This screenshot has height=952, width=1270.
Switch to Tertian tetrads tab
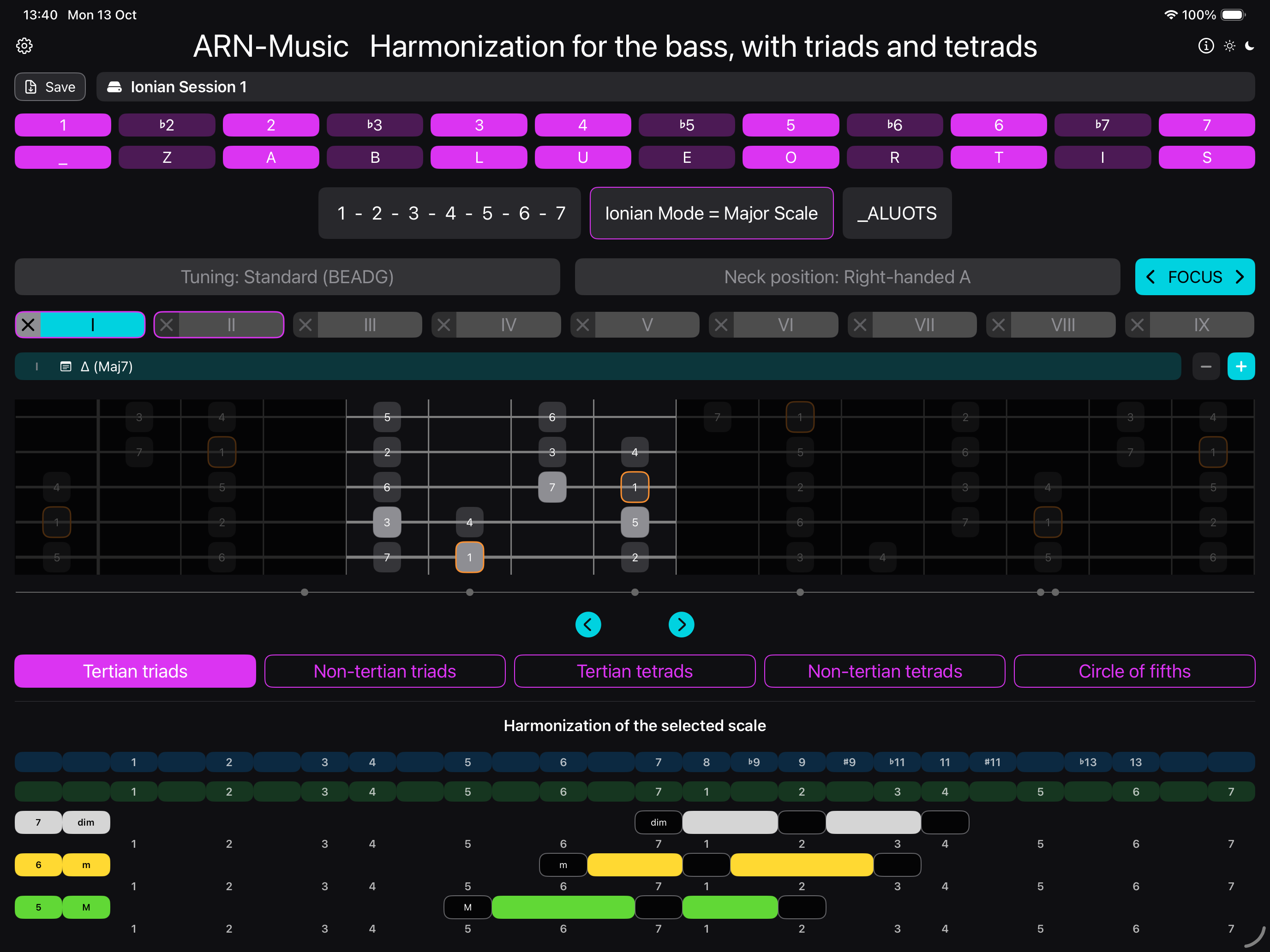635,671
